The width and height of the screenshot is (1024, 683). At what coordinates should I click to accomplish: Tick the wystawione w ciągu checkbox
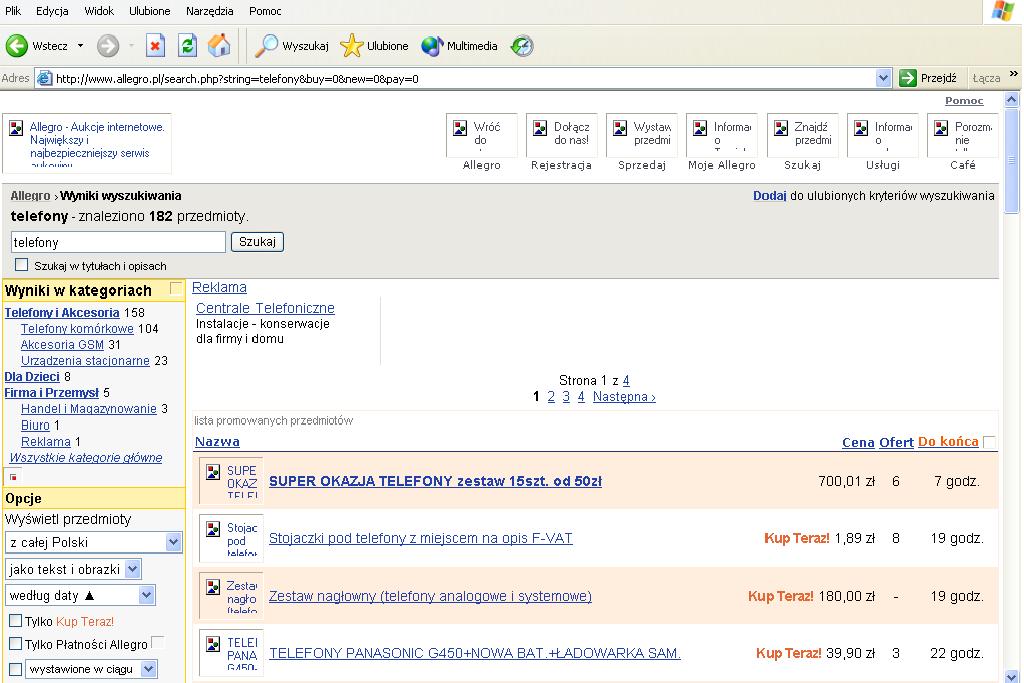16,669
